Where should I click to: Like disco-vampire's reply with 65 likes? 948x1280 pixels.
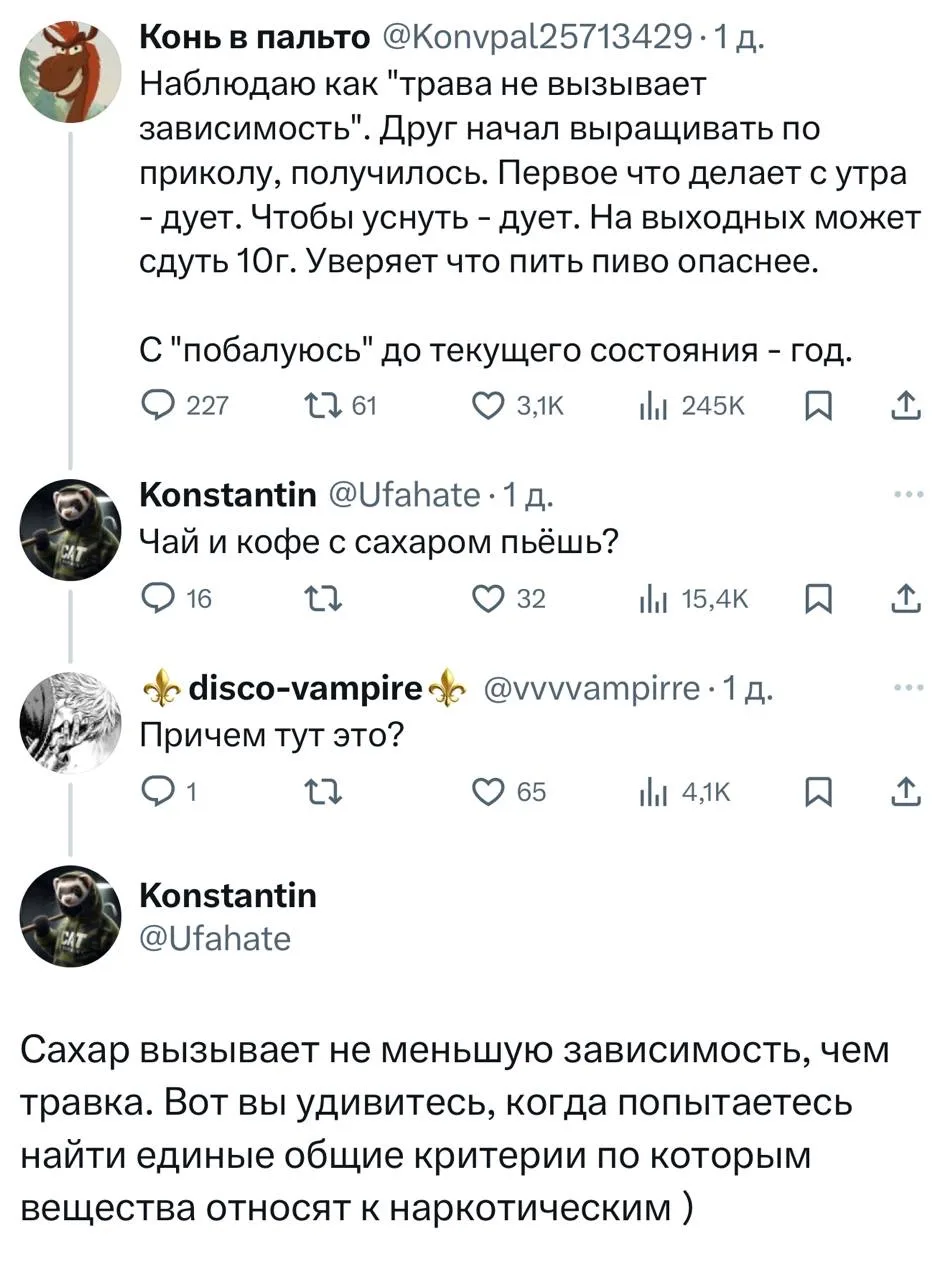point(492,792)
